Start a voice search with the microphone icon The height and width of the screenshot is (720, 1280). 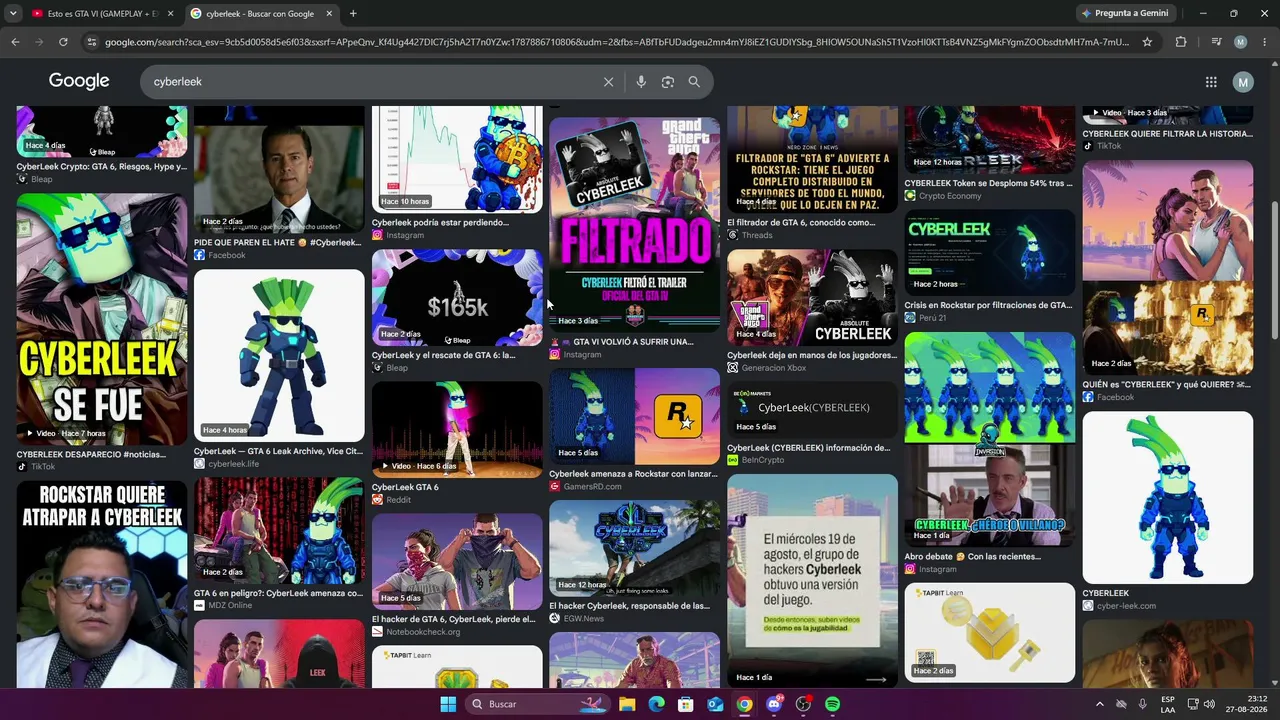click(x=641, y=82)
